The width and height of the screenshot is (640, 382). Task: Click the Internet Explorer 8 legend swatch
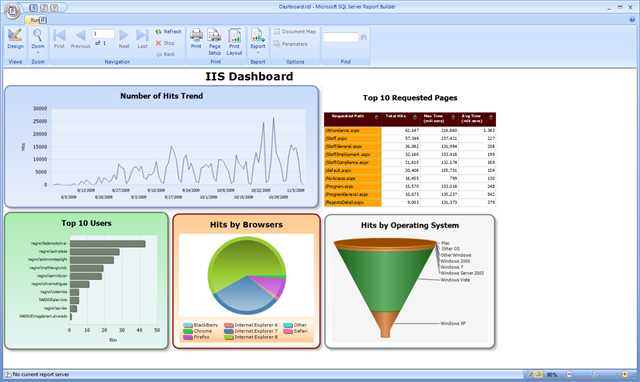(x=229, y=337)
